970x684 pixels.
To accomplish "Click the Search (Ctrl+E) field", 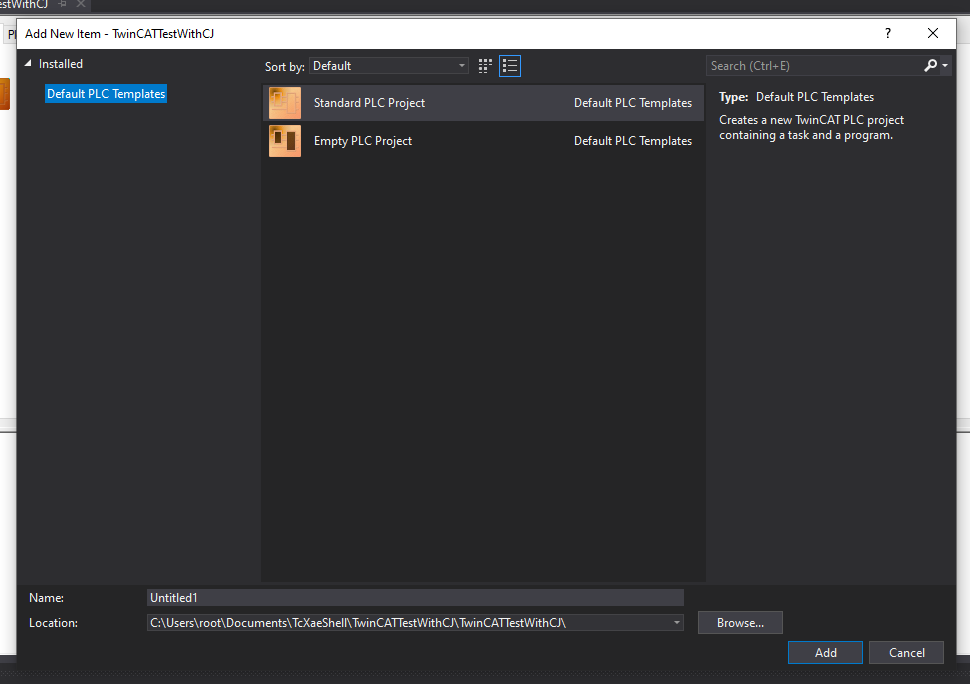I will [814, 66].
